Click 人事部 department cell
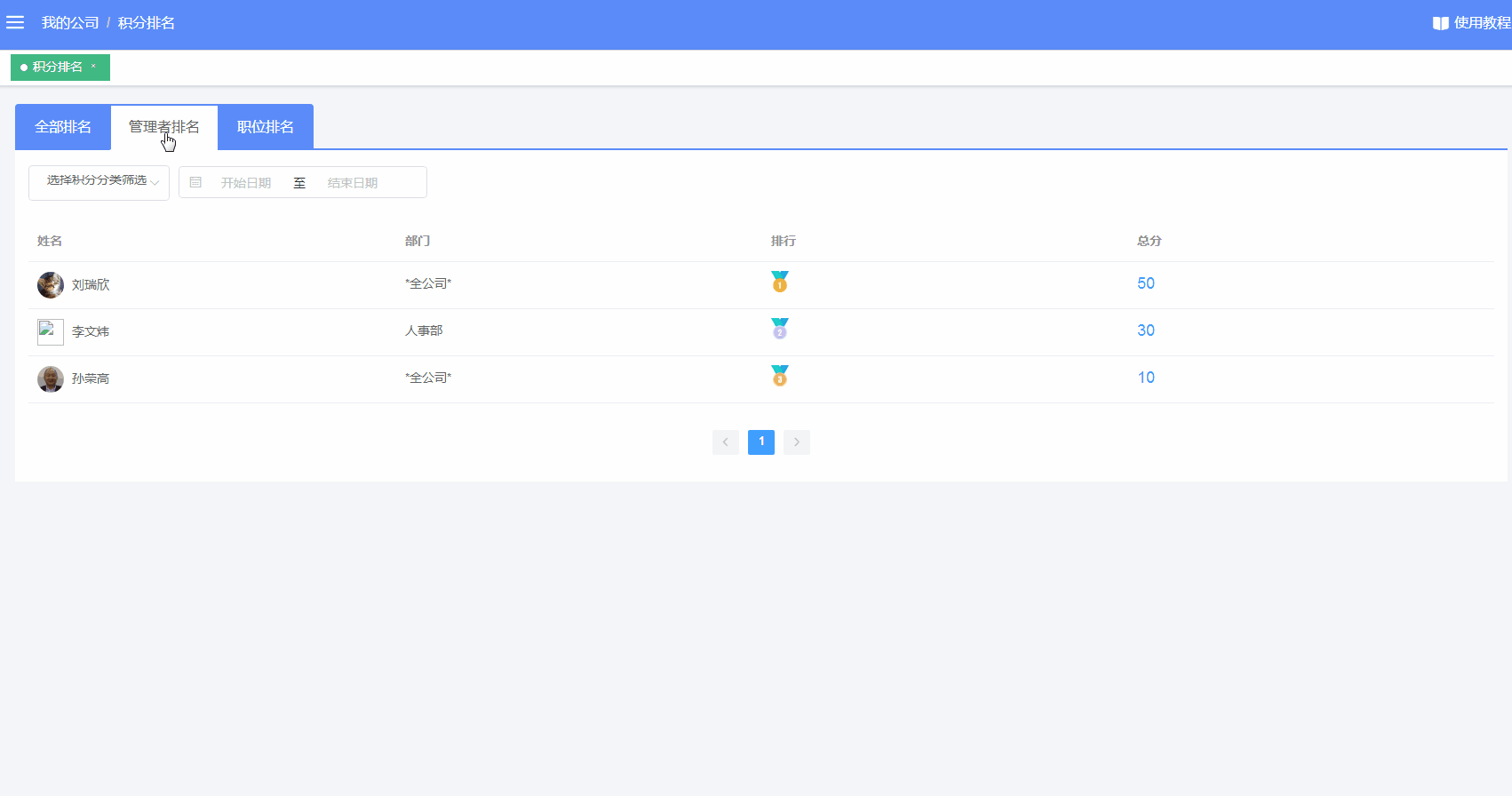Viewport: 1512px width, 796px height. 424,331
